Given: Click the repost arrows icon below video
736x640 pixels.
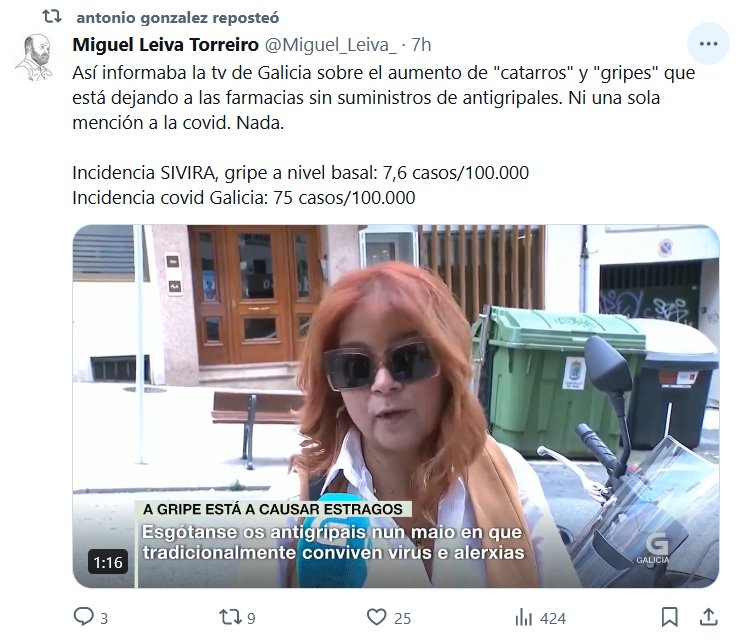Looking at the screenshot, I should (x=230, y=617).
